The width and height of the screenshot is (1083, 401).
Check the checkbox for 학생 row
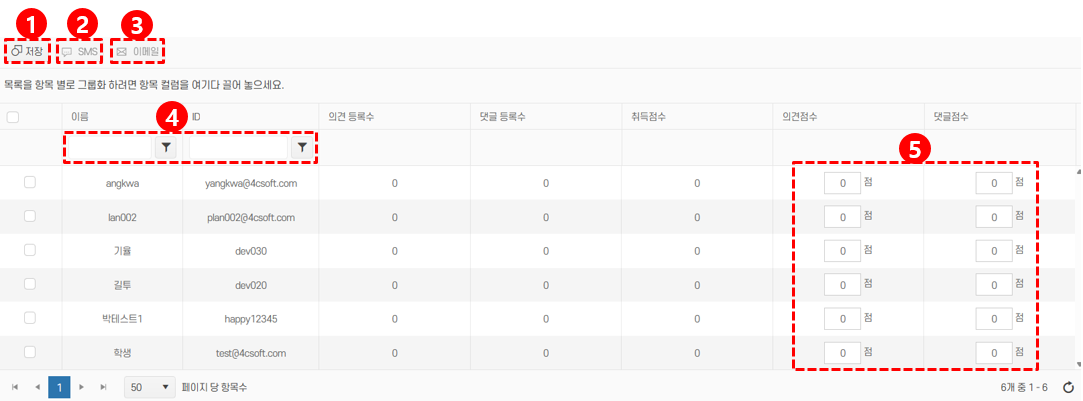click(30, 352)
